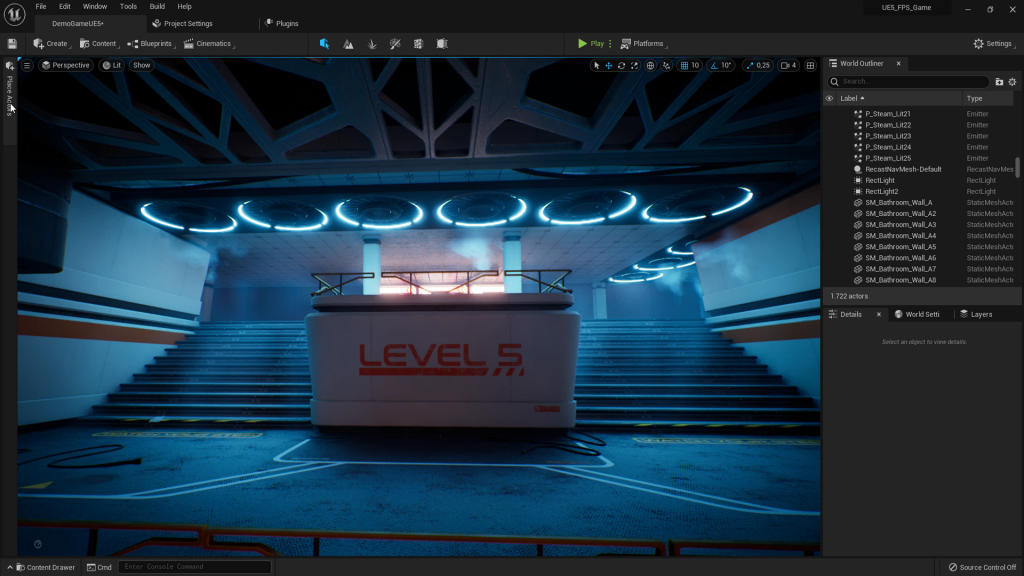Toggle rotation snapping angle icon
Image resolution: width=1024 pixels, height=576 pixels.
tap(714, 65)
